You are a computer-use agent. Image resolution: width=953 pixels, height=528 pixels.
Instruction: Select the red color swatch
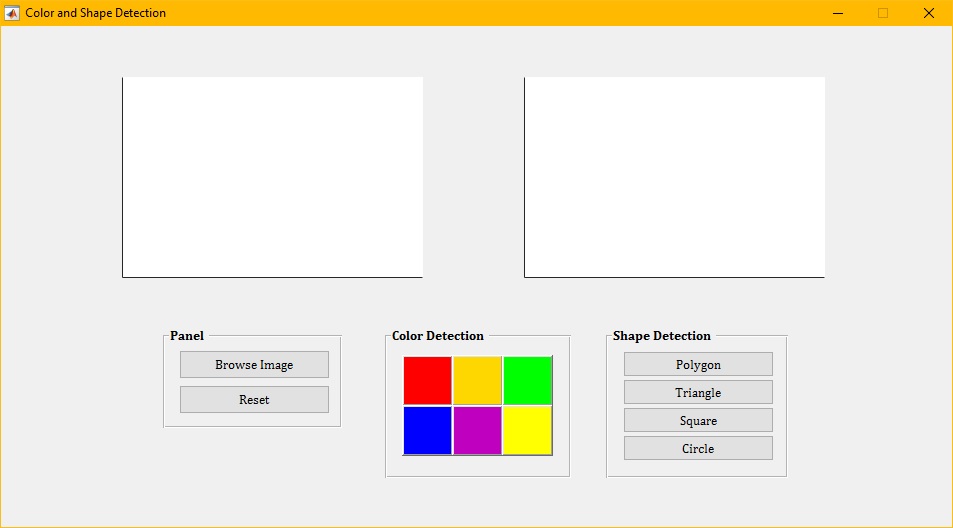[x=427, y=380]
